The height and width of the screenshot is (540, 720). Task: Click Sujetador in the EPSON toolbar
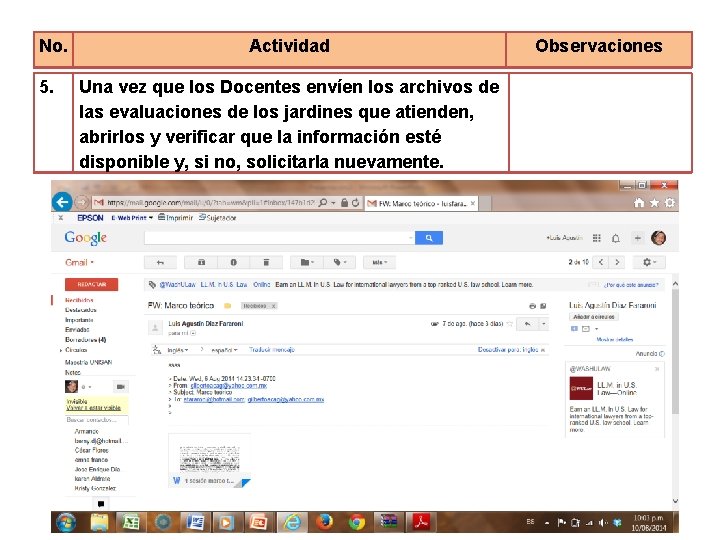(x=218, y=218)
